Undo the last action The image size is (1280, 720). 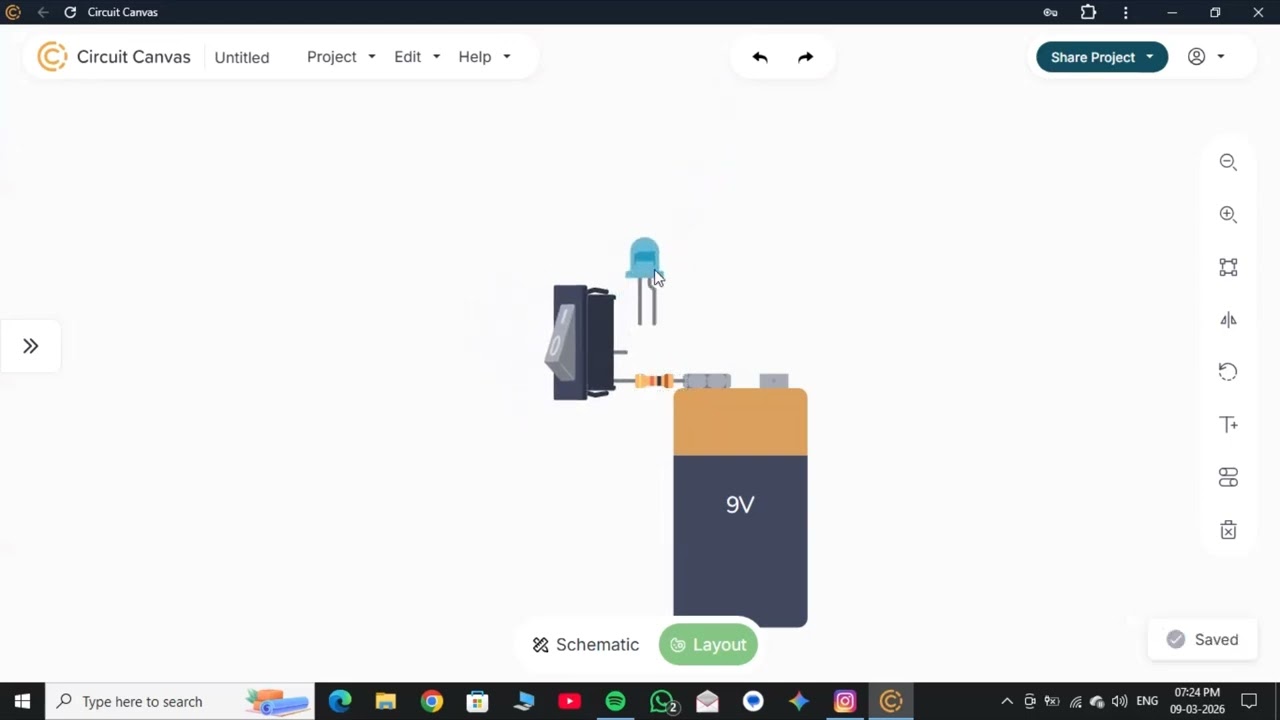point(760,57)
